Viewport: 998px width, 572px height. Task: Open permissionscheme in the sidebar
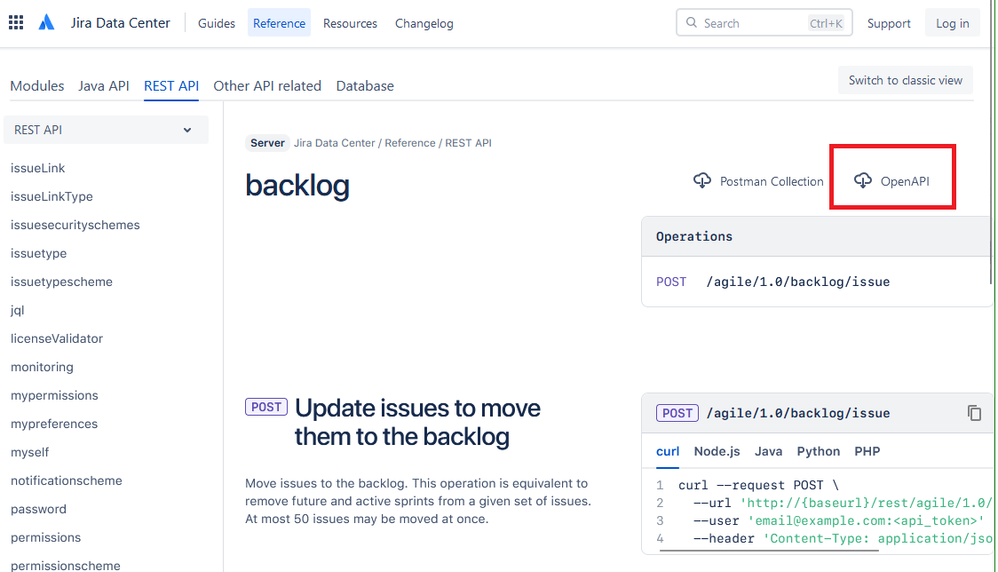(65, 566)
